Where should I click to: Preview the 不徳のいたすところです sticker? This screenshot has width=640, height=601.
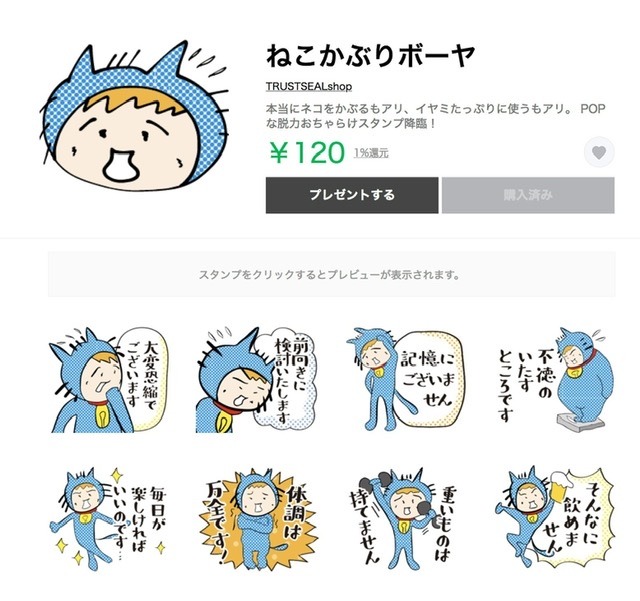pyautogui.click(x=555, y=380)
